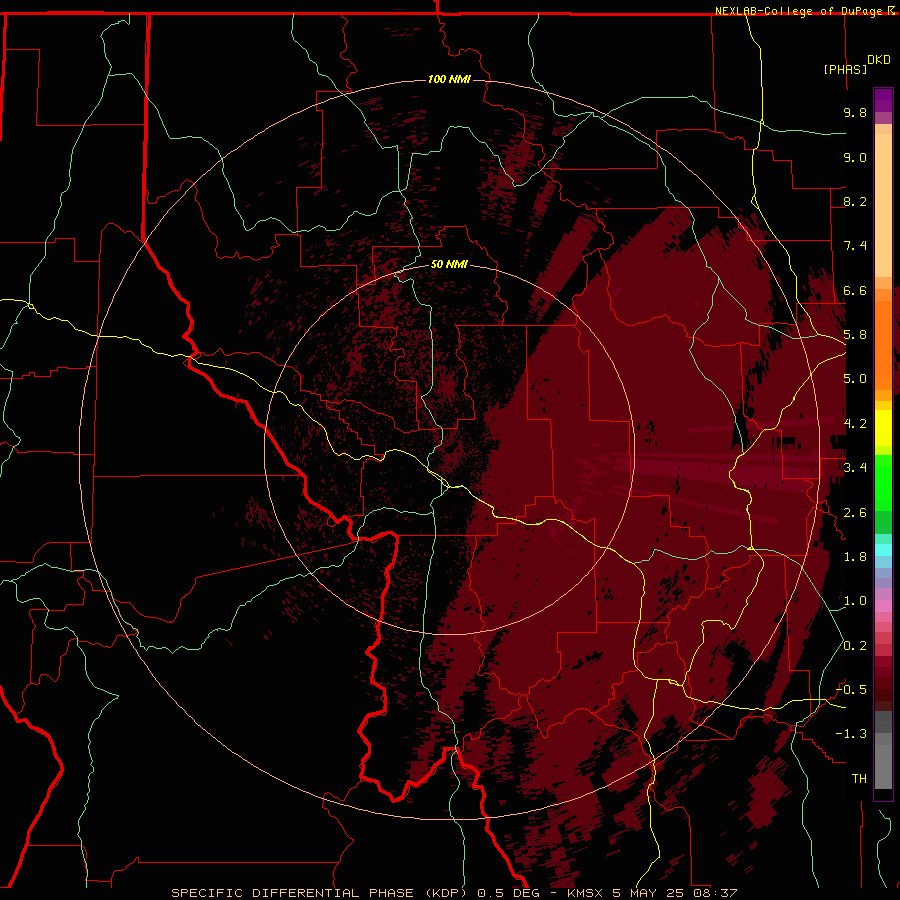The height and width of the screenshot is (900, 900).
Task: Click the DKD product label above the legend
Action: (x=879, y=60)
